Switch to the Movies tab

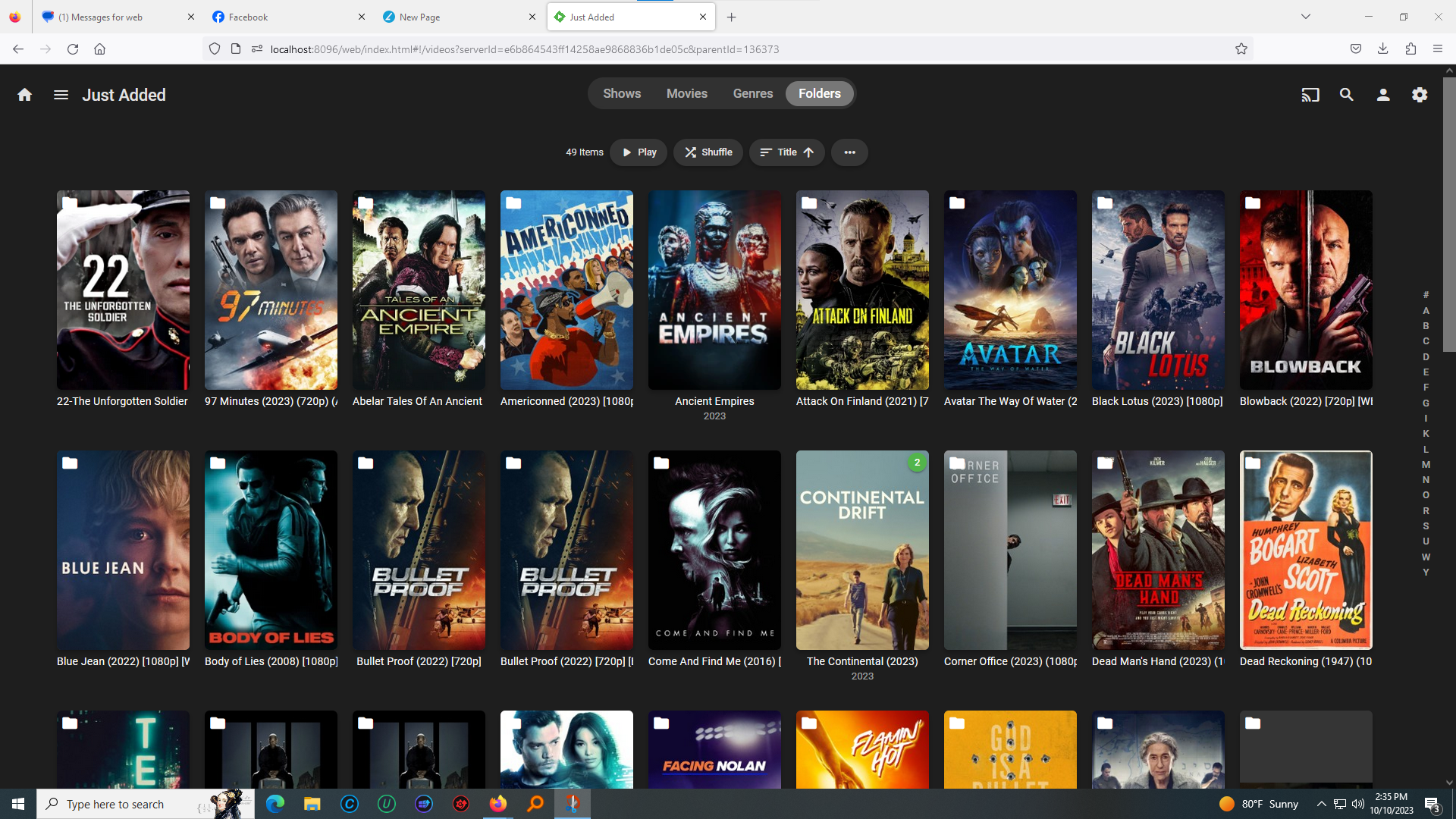click(x=686, y=94)
